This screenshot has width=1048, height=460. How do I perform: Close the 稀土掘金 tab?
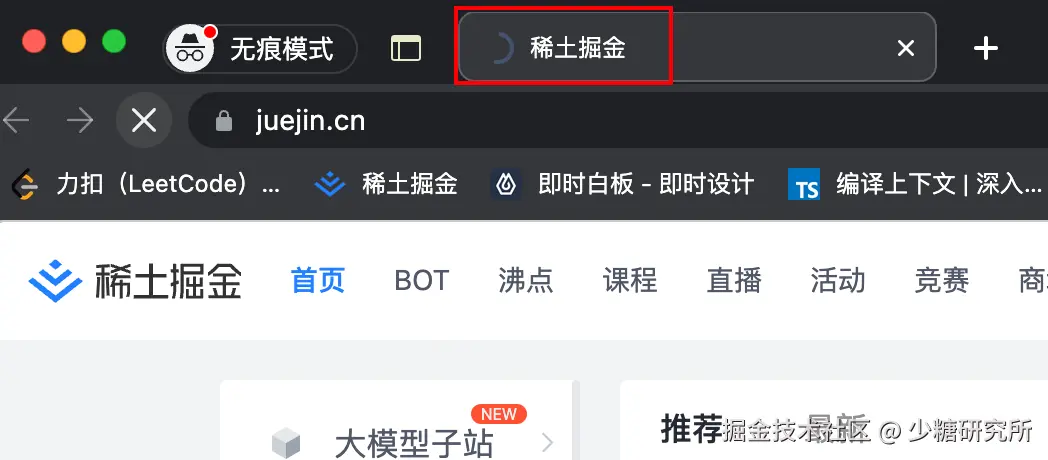click(x=906, y=48)
